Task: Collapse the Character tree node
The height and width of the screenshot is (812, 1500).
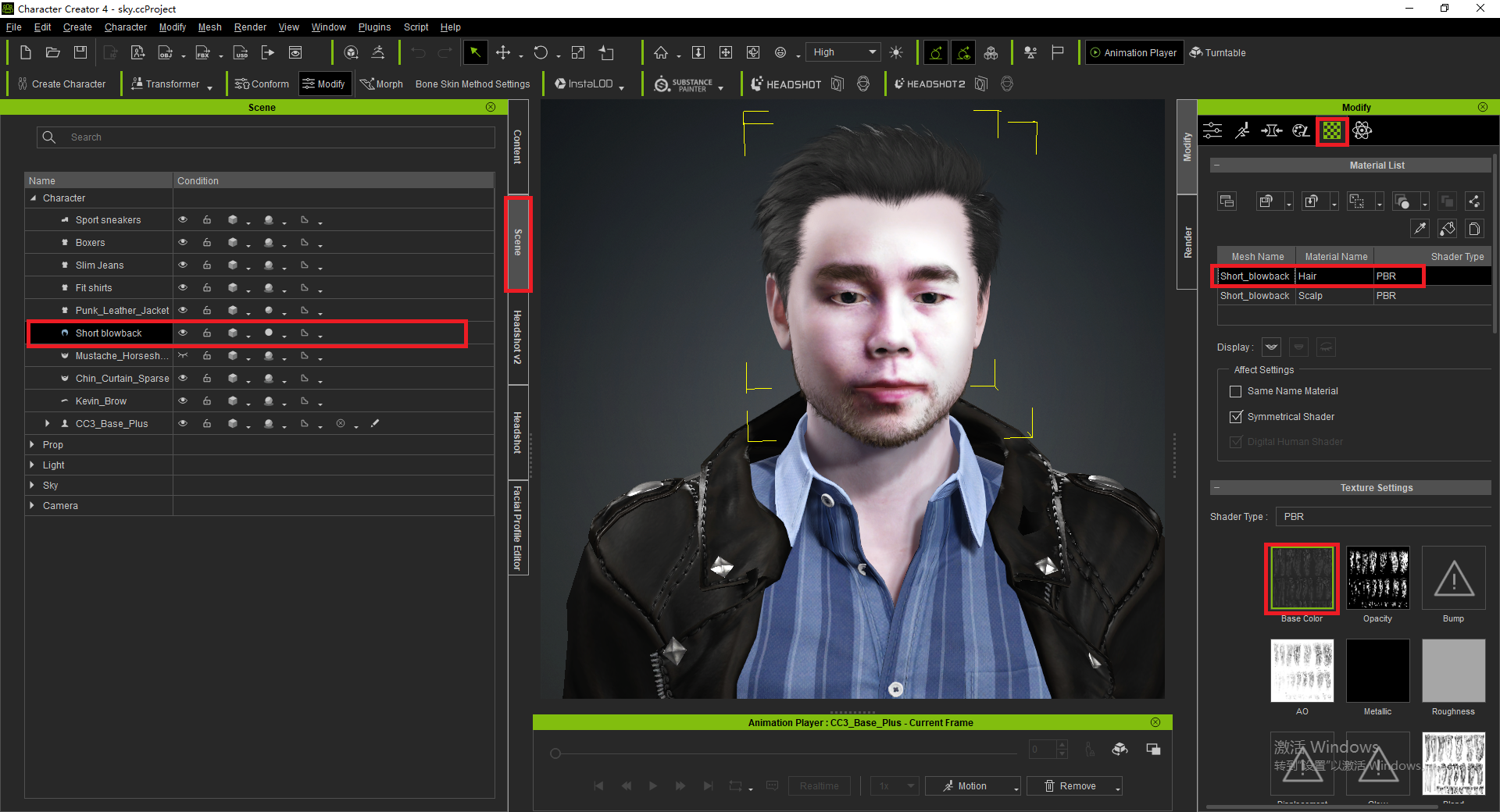Action: pyautogui.click(x=33, y=198)
